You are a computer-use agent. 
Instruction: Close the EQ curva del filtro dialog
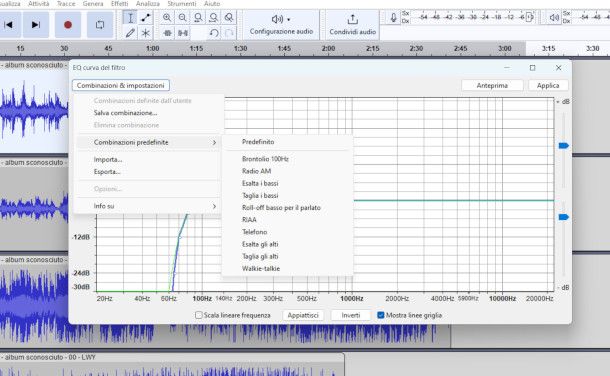pyautogui.click(x=559, y=68)
